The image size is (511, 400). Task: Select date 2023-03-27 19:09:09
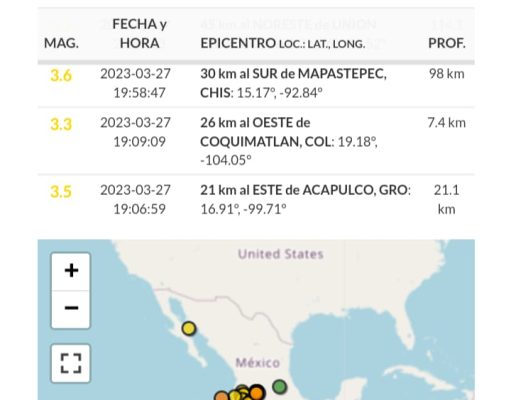(136, 132)
